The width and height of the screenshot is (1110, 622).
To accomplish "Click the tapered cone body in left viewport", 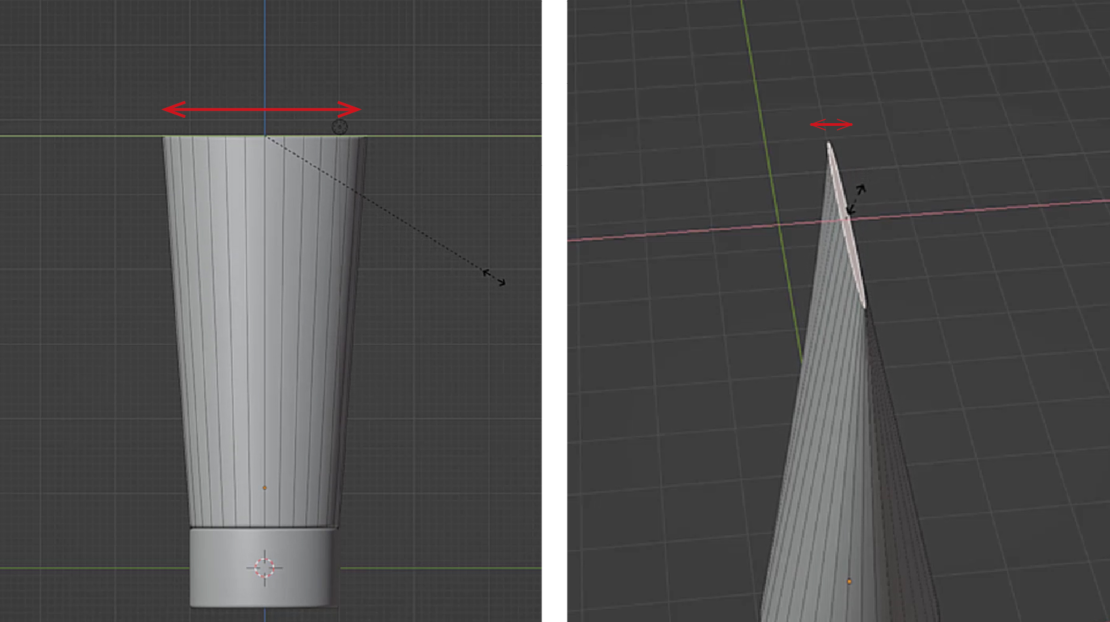I will [264, 331].
